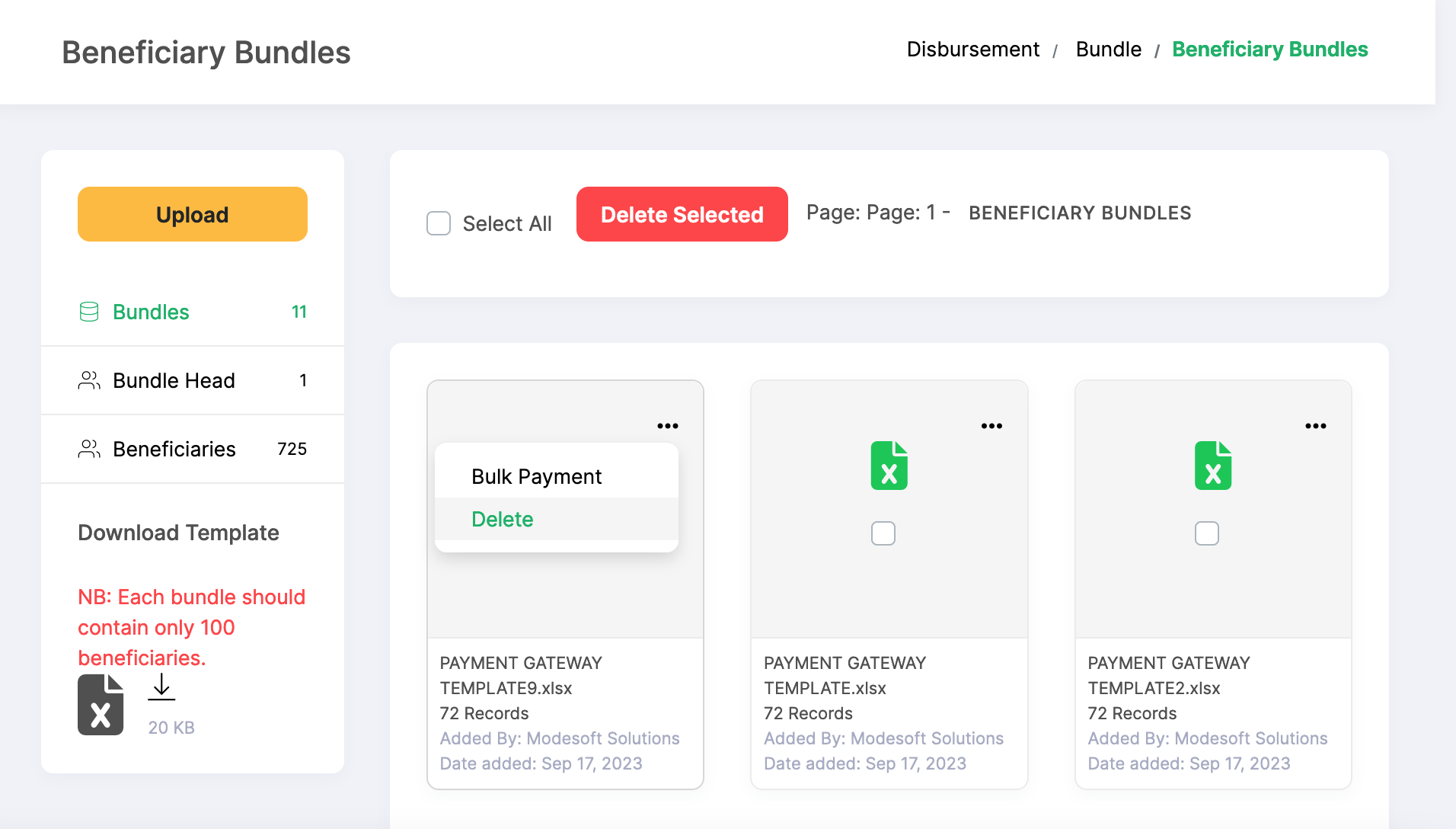Click the Beneficiaries count 725

(292, 449)
